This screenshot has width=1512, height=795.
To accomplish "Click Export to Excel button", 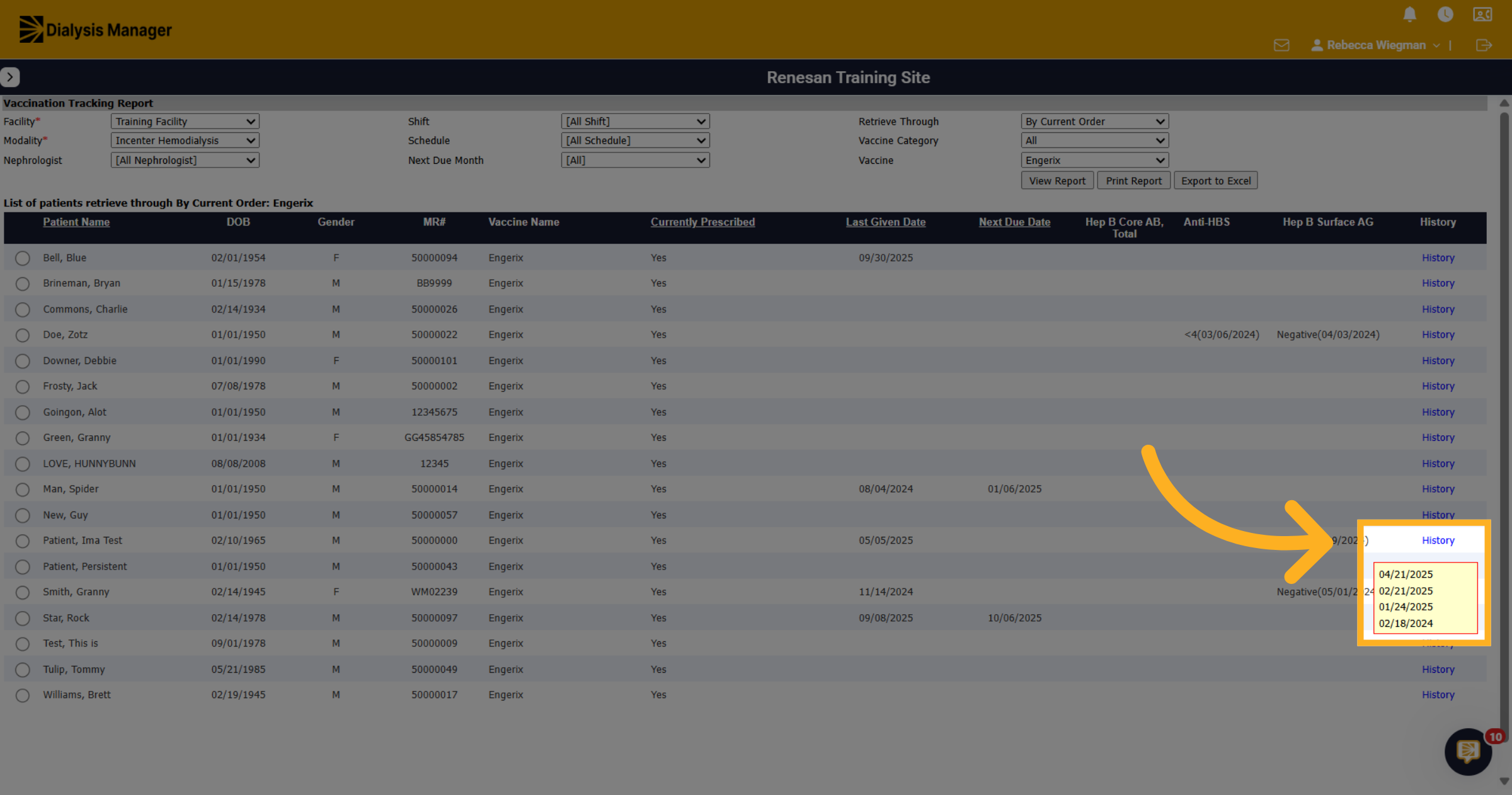I will (1215, 181).
